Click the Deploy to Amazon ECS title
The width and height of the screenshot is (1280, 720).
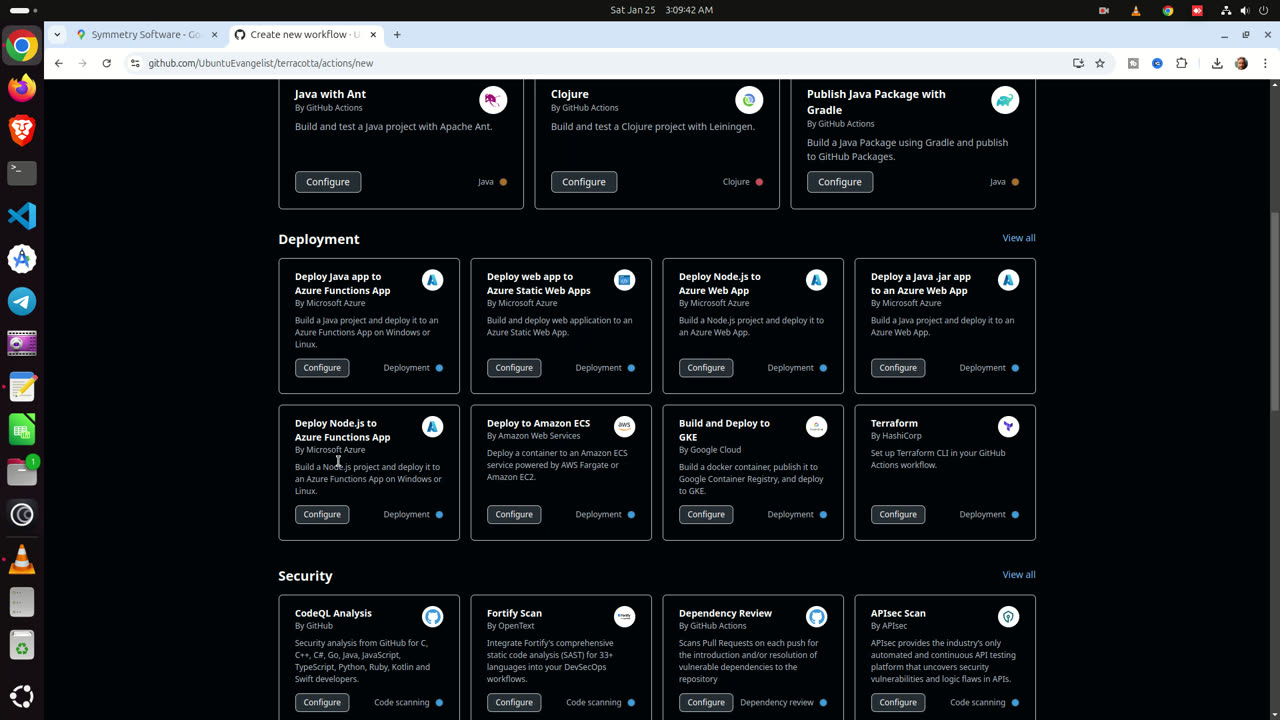[538, 423]
